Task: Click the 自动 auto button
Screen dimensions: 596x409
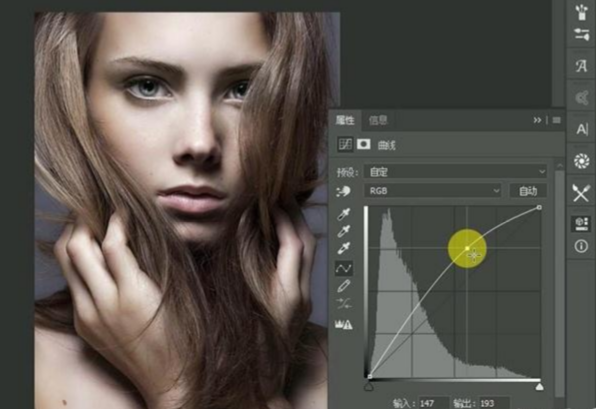Action: pos(528,191)
